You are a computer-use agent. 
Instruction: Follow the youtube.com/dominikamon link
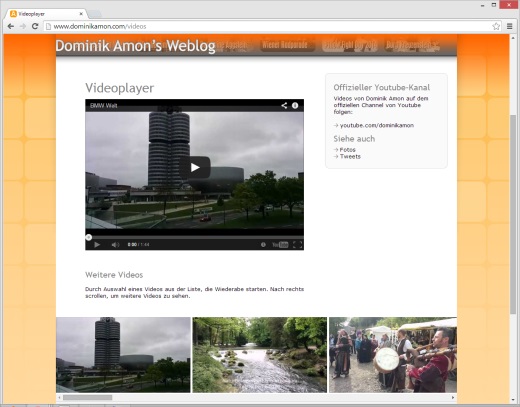pyautogui.click(x=377, y=125)
